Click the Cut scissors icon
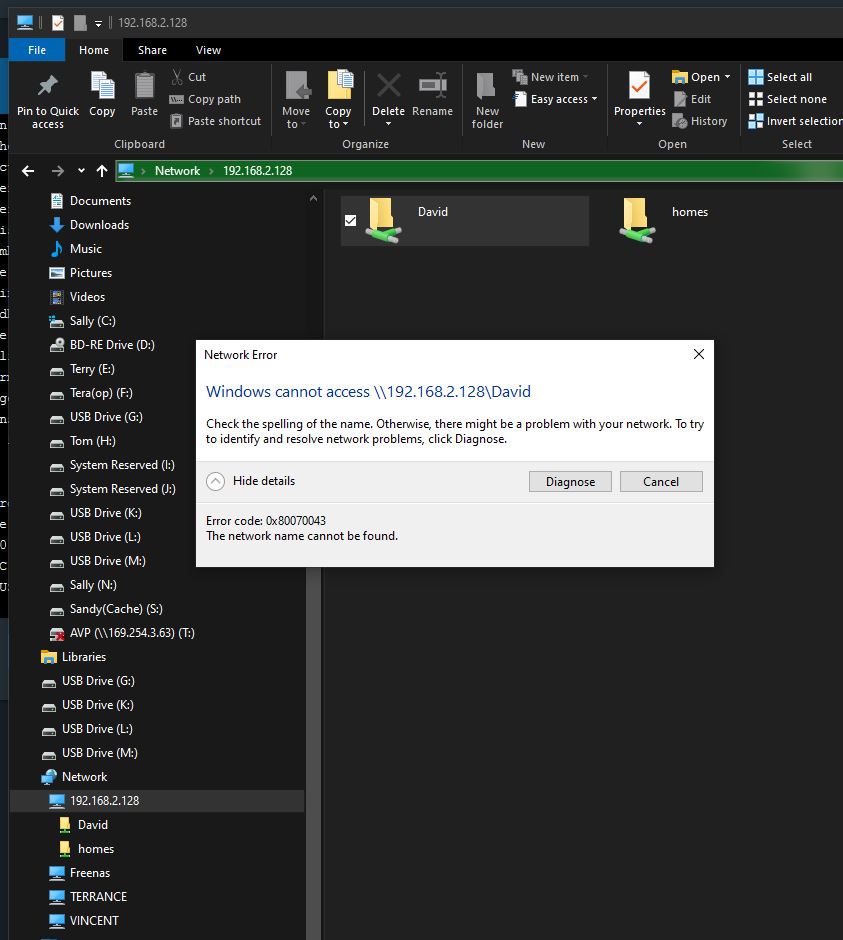843x940 pixels. [177, 77]
